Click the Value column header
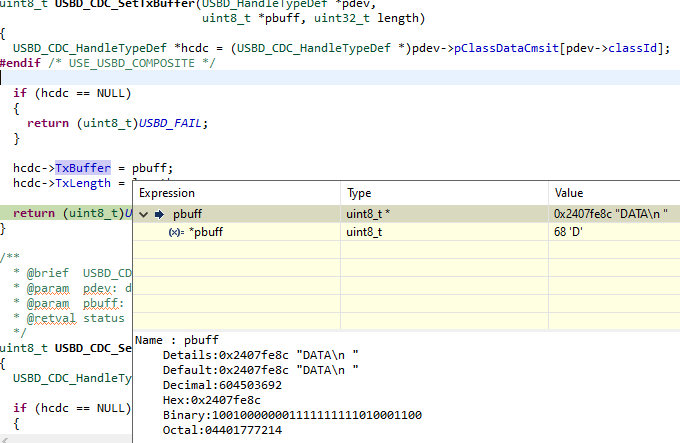Image resolution: width=680 pixels, height=443 pixels. (568, 193)
